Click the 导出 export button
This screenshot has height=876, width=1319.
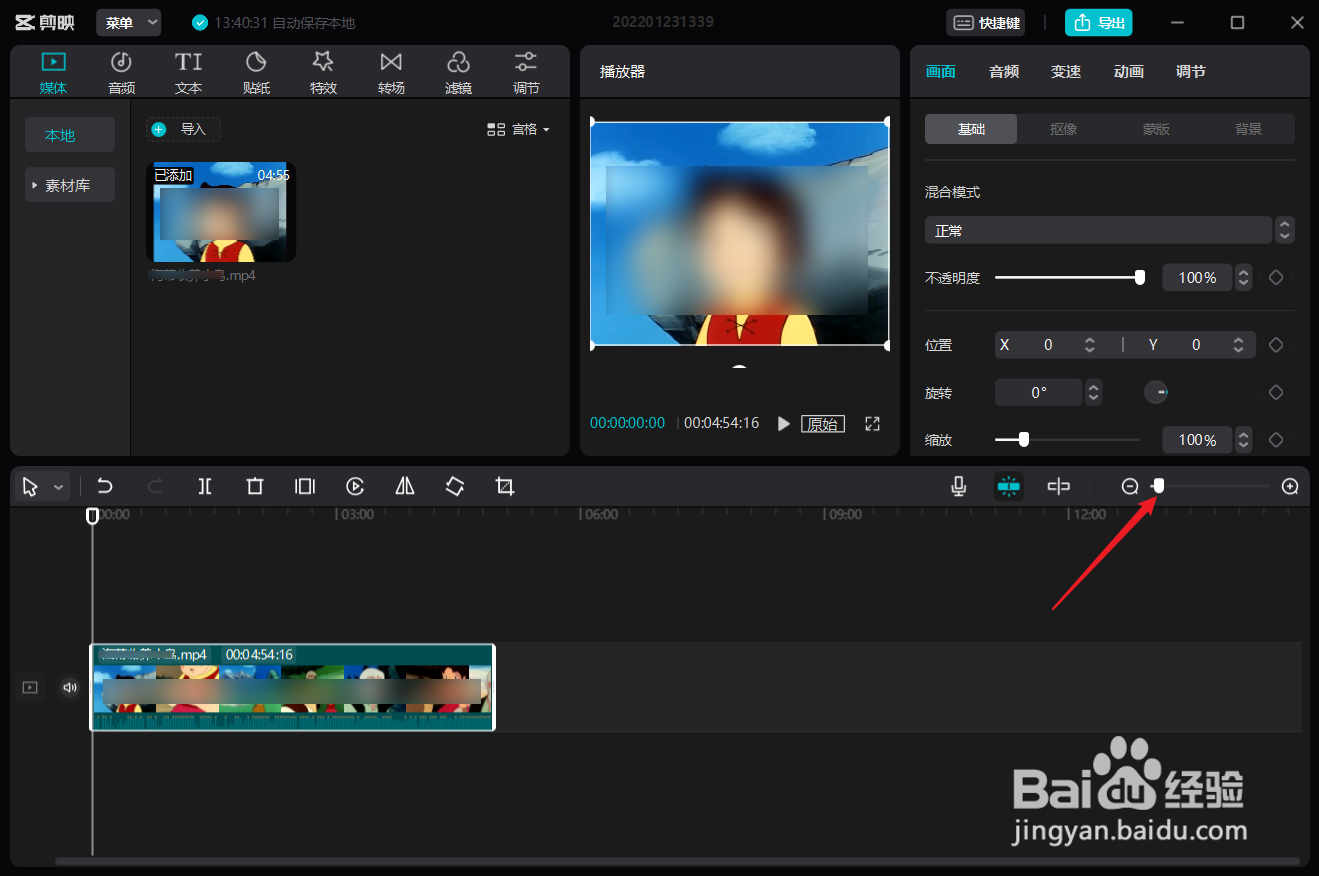(x=1098, y=22)
